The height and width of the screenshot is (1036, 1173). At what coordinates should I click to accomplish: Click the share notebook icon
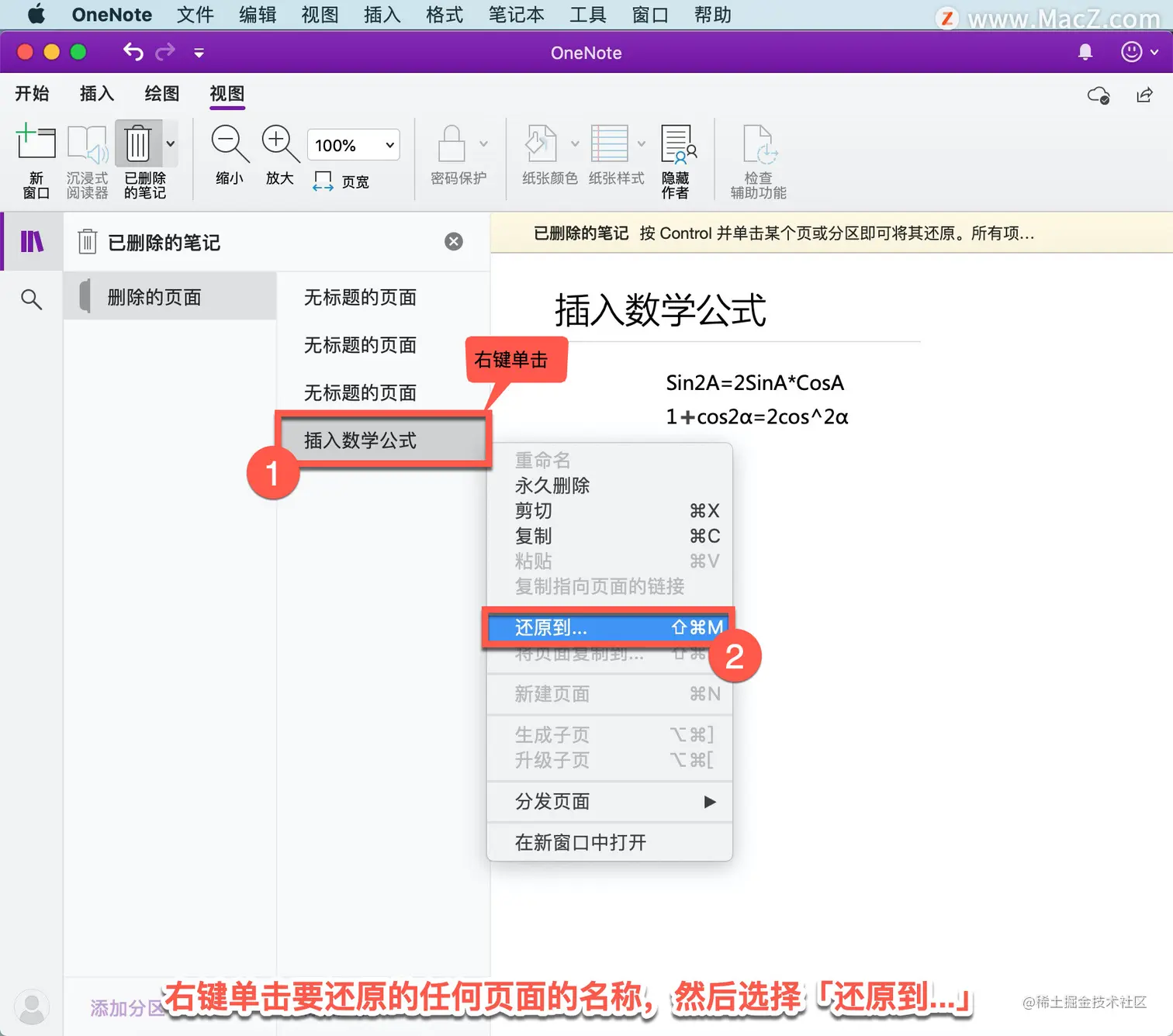1144,95
